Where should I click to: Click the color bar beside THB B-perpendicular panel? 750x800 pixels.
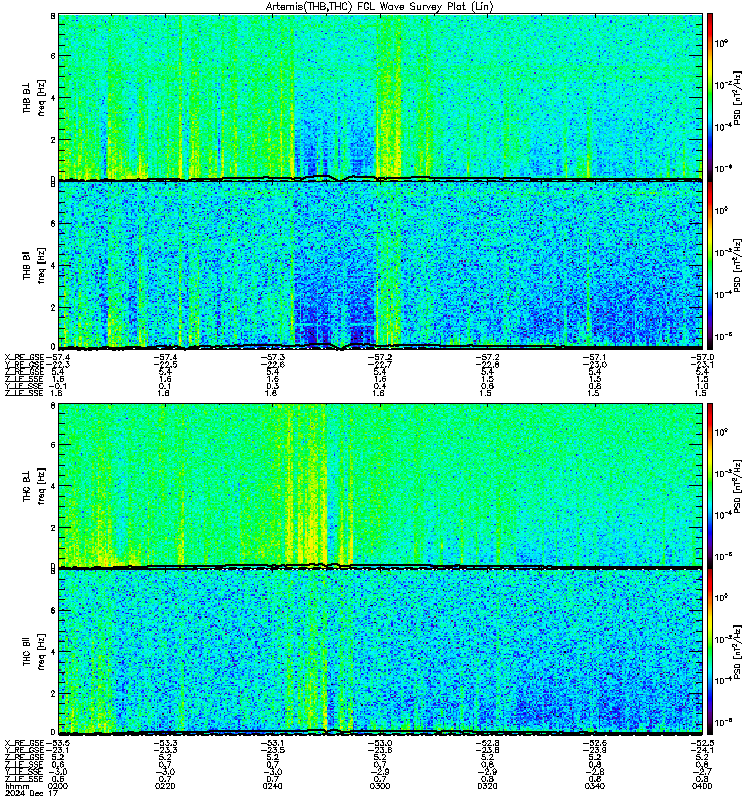pos(709,97)
